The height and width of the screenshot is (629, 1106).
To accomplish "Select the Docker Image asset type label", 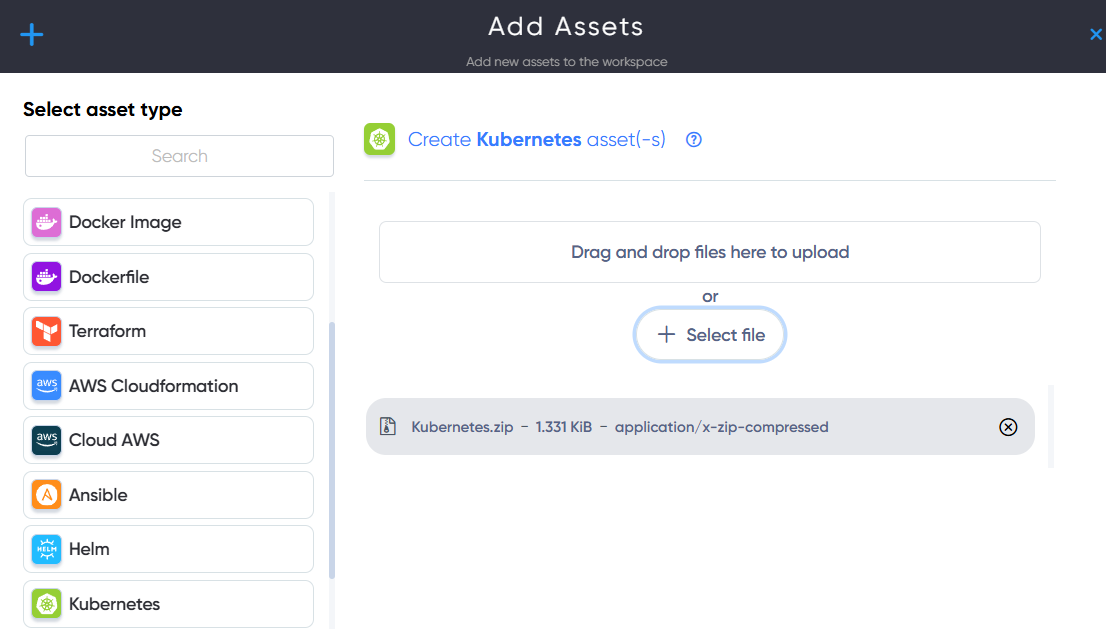I will 125,222.
